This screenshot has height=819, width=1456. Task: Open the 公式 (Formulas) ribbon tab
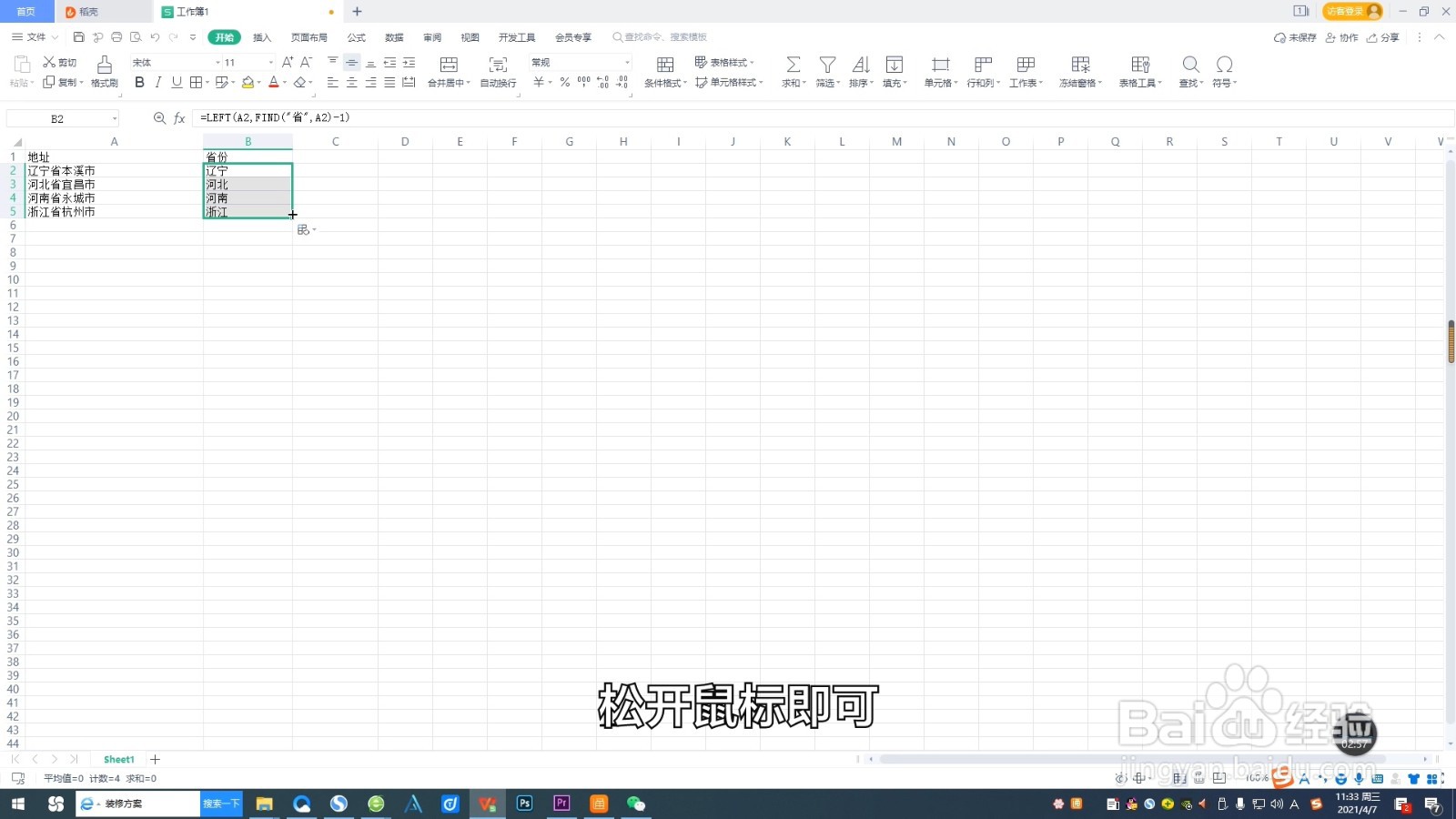(x=357, y=37)
